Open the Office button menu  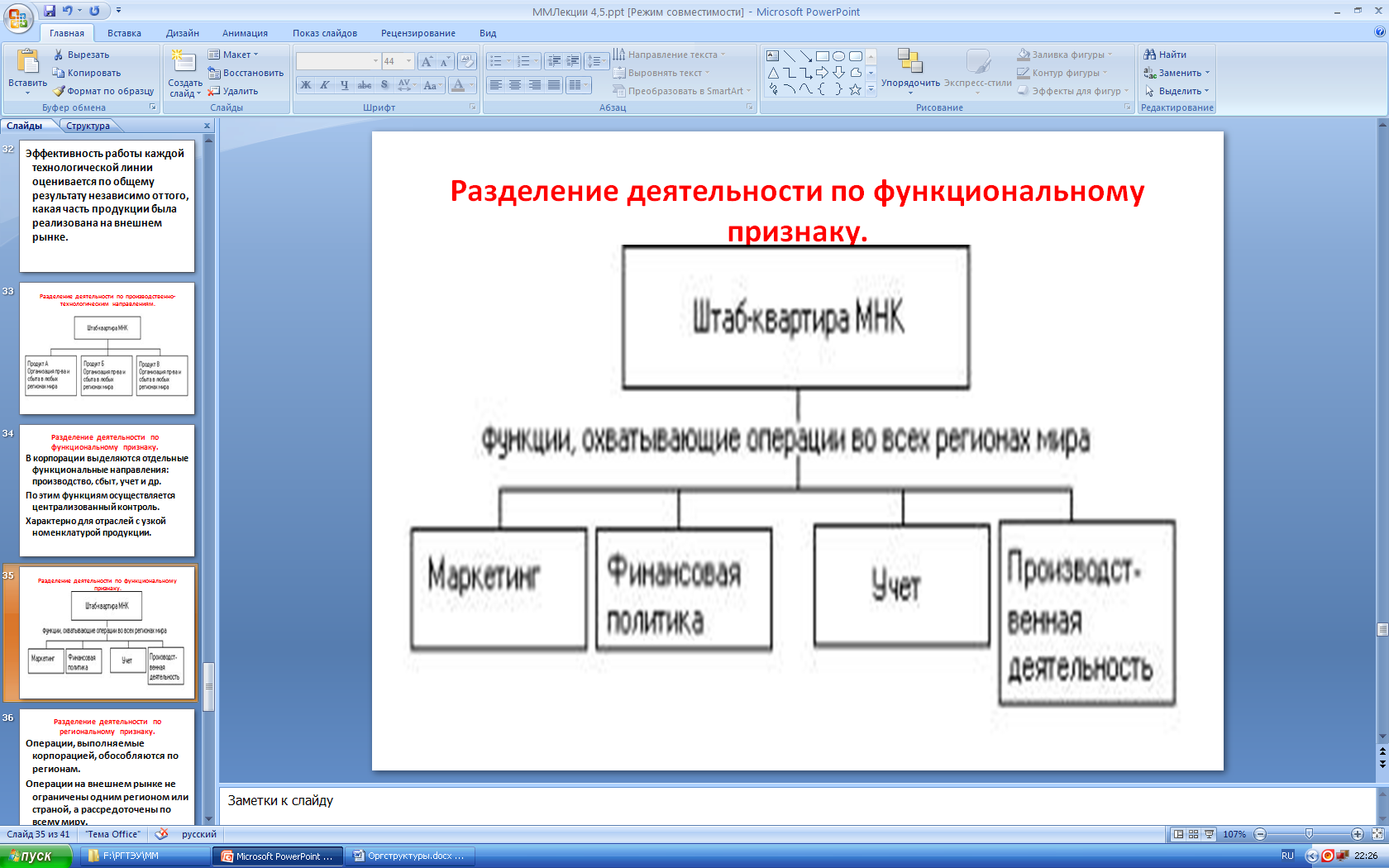coord(18,17)
